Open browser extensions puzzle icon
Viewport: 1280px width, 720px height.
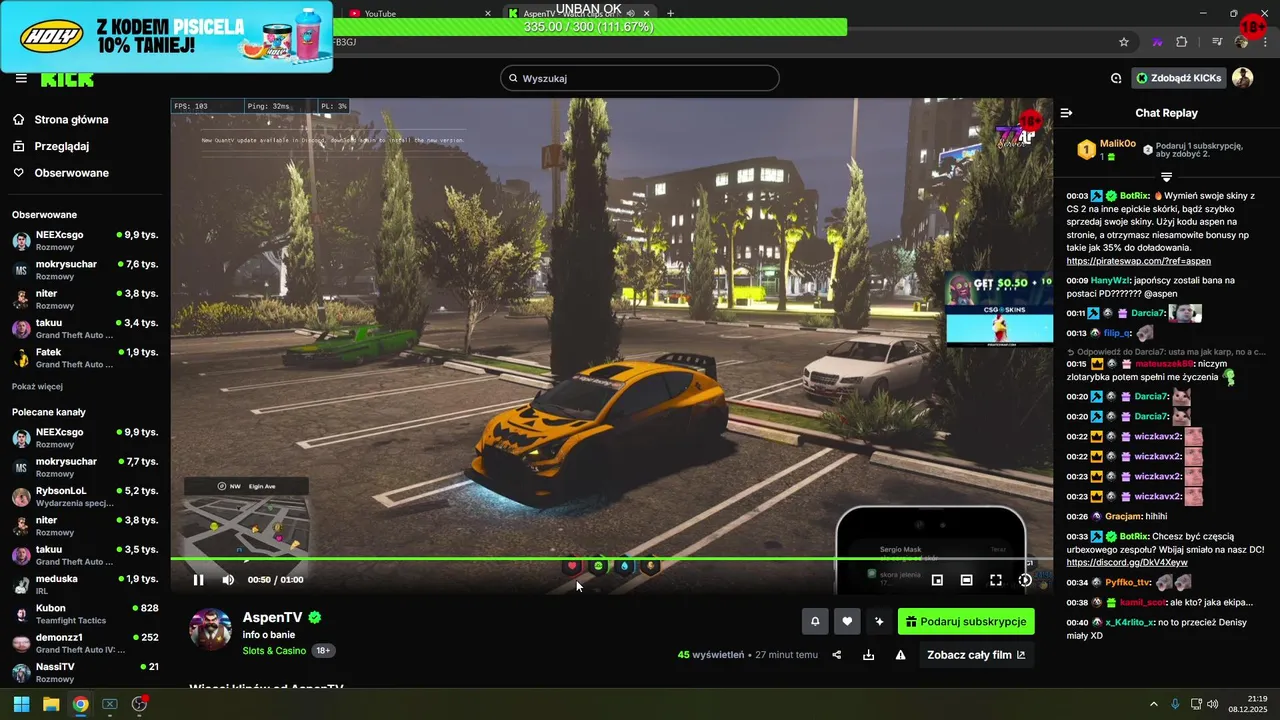click(x=1182, y=42)
